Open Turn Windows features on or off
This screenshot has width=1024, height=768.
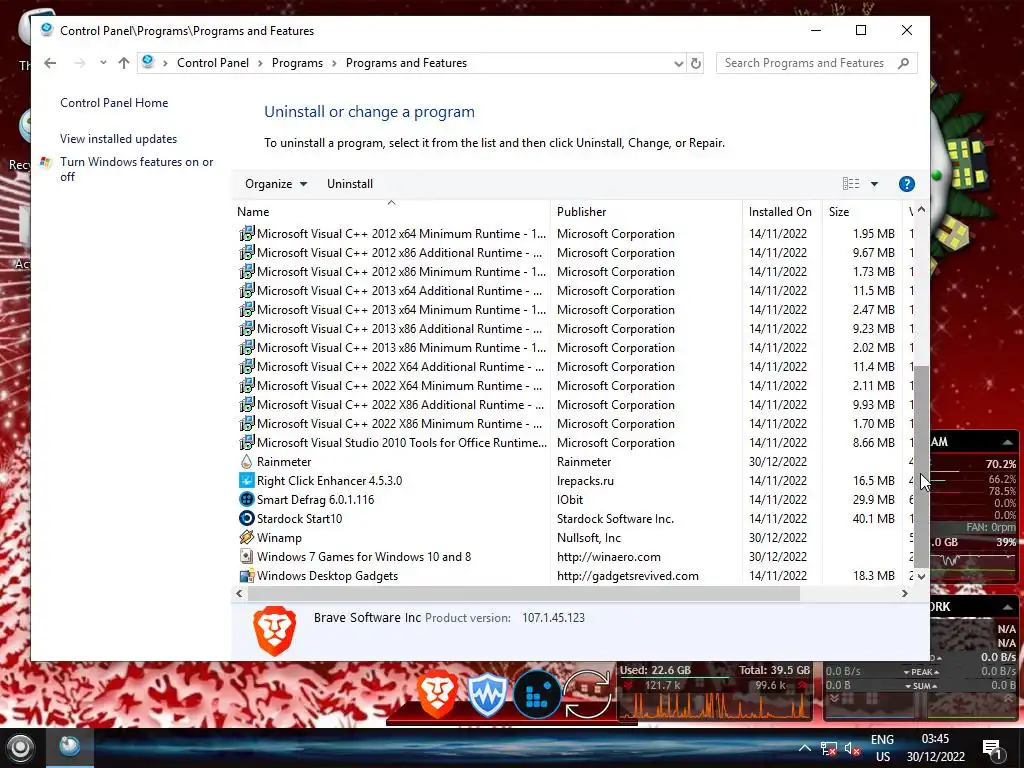(x=136, y=169)
